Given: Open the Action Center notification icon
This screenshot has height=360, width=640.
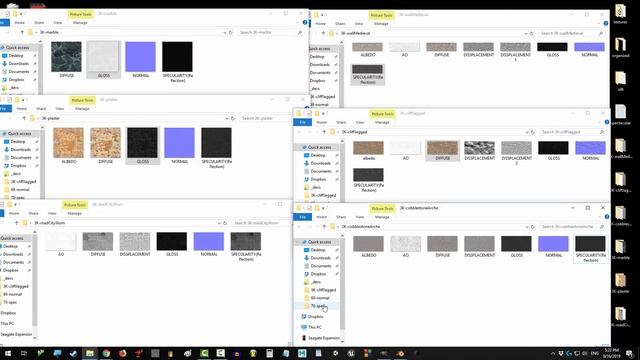Looking at the screenshot, I should [x=630, y=353].
